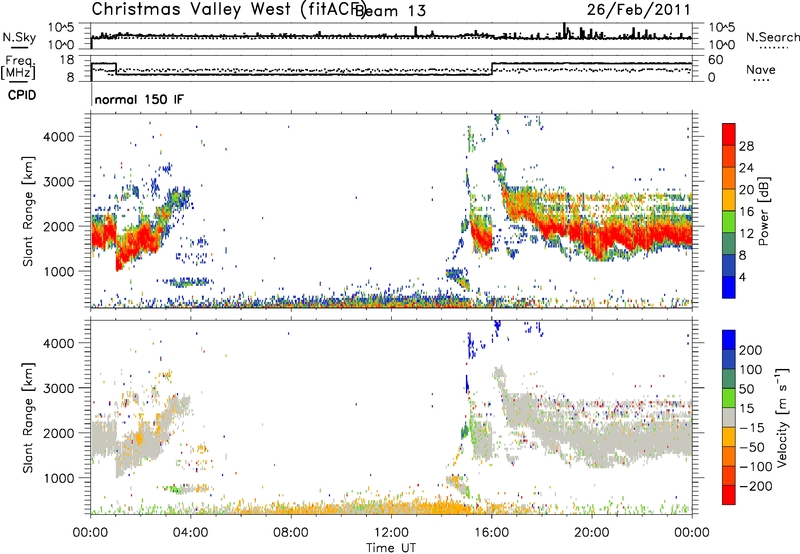
Task: Click the '16:00' time axis label
Action: [x=491, y=533]
